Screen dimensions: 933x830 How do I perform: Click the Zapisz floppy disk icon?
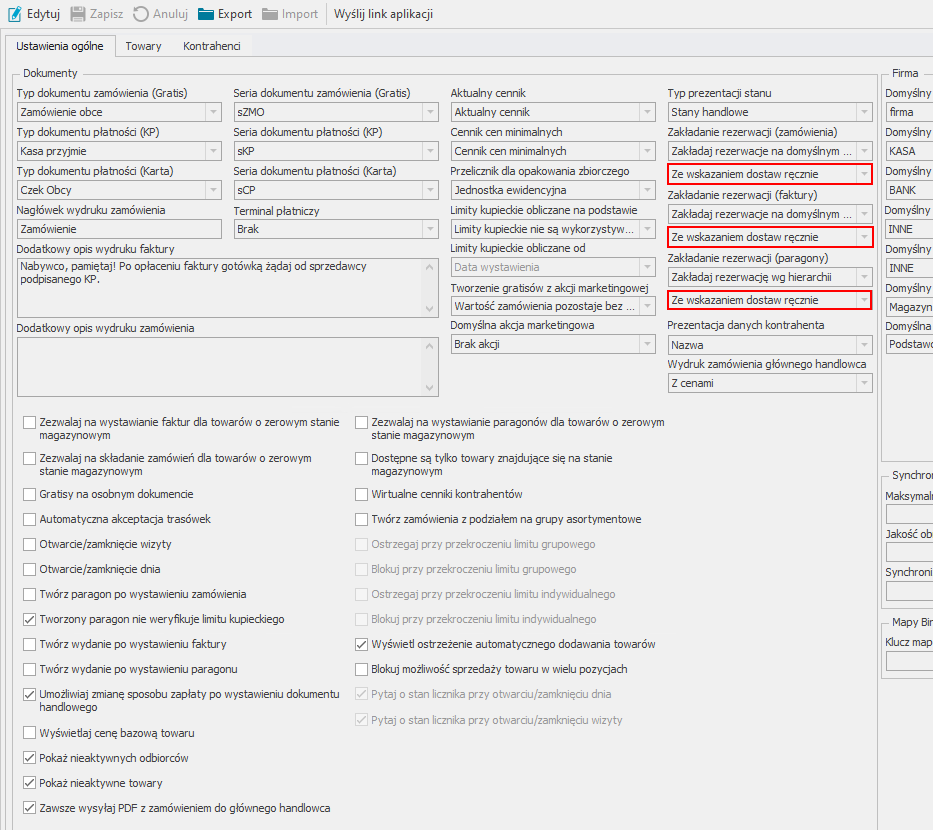[x=78, y=14]
